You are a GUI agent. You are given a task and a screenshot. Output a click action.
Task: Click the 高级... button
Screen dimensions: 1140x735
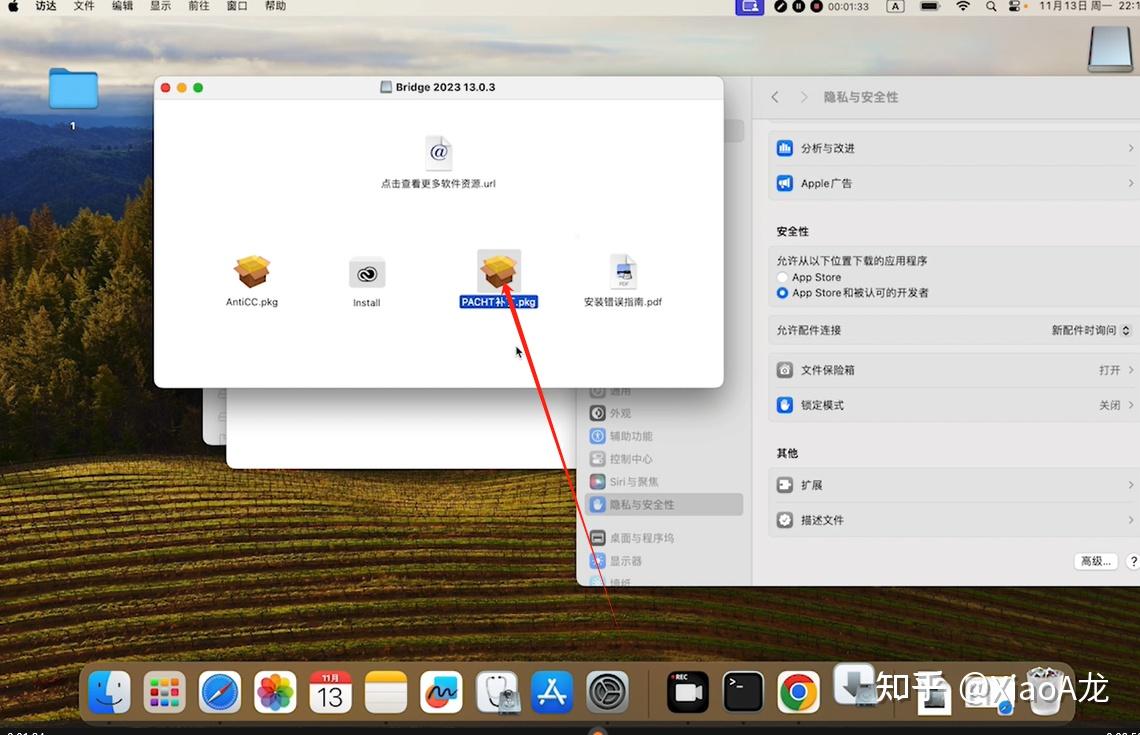coord(1095,561)
